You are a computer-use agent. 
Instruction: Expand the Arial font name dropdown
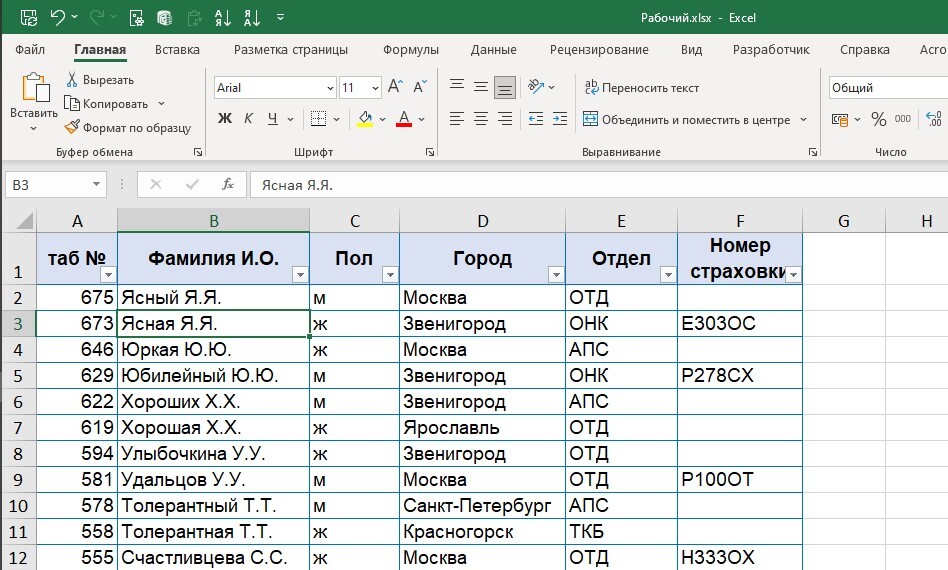(330, 88)
